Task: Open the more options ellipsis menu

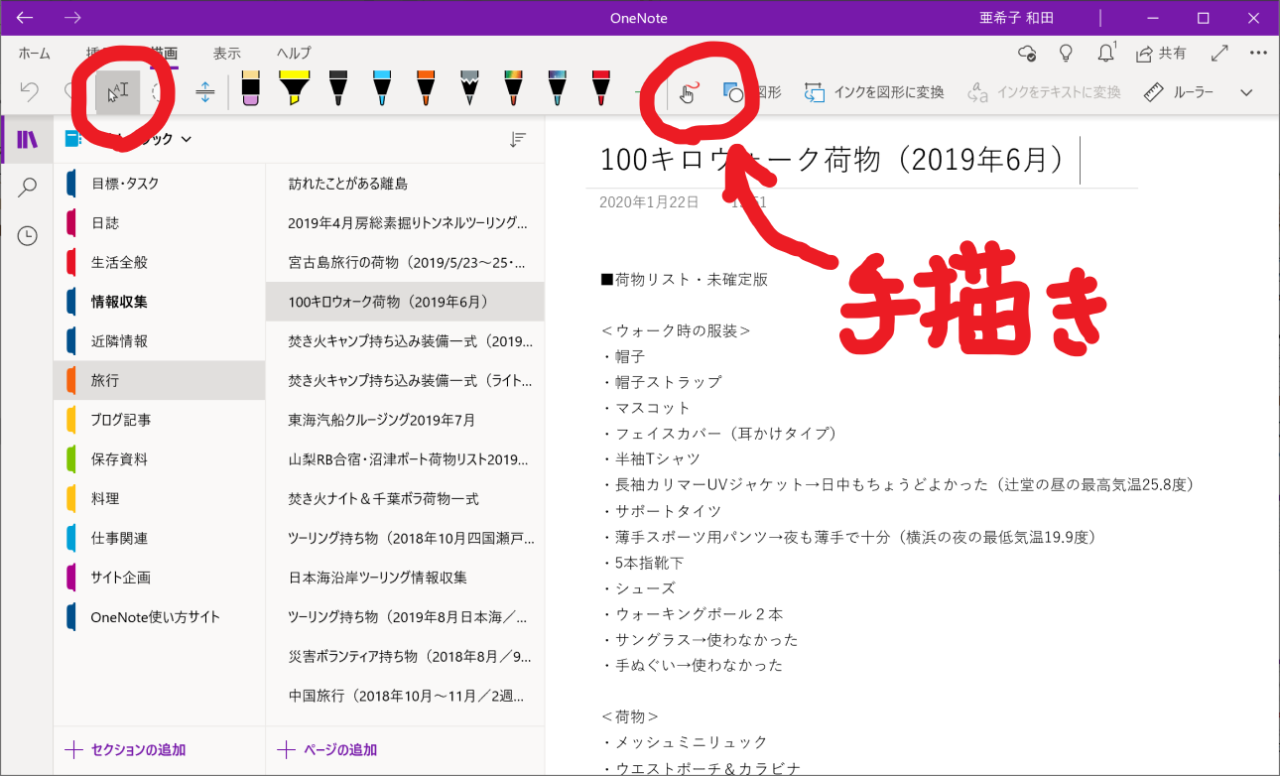Action: pyautogui.click(x=1258, y=53)
